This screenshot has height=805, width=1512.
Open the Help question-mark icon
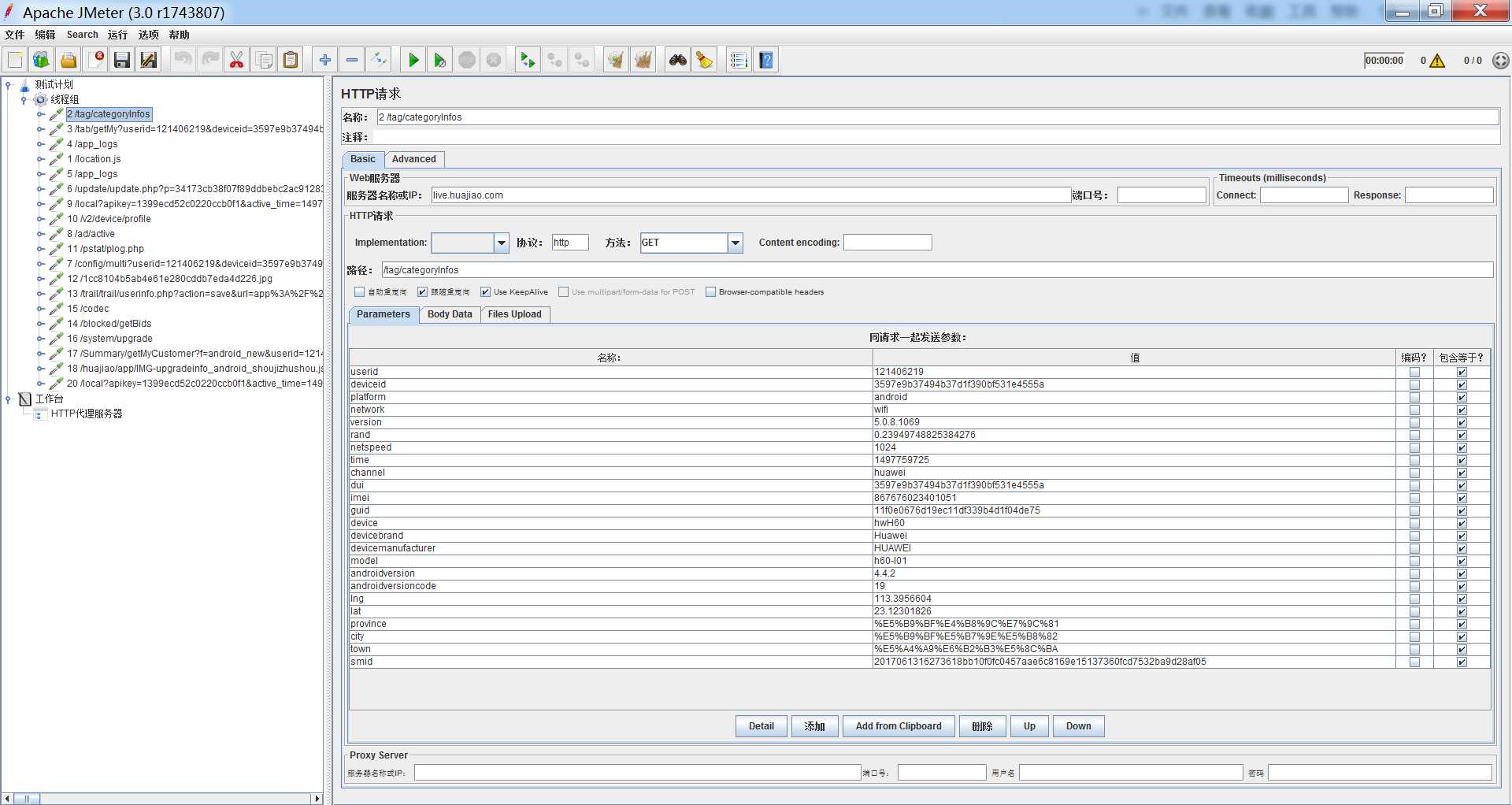pyautogui.click(x=765, y=60)
